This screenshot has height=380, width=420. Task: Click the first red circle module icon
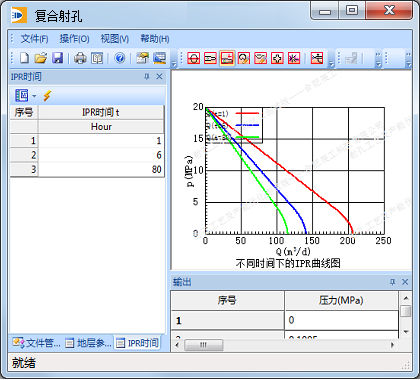click(194, 58)
